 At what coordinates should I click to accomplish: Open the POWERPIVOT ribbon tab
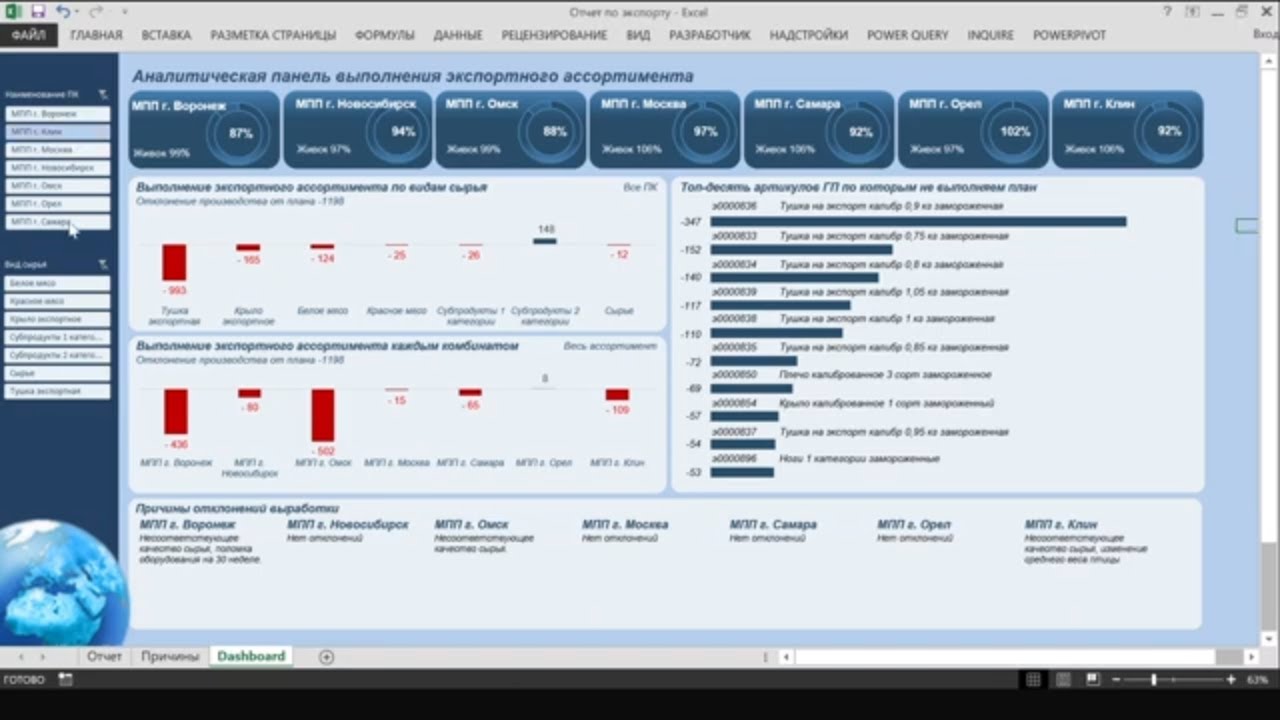pyautogui.click(x=1069, y=35)
